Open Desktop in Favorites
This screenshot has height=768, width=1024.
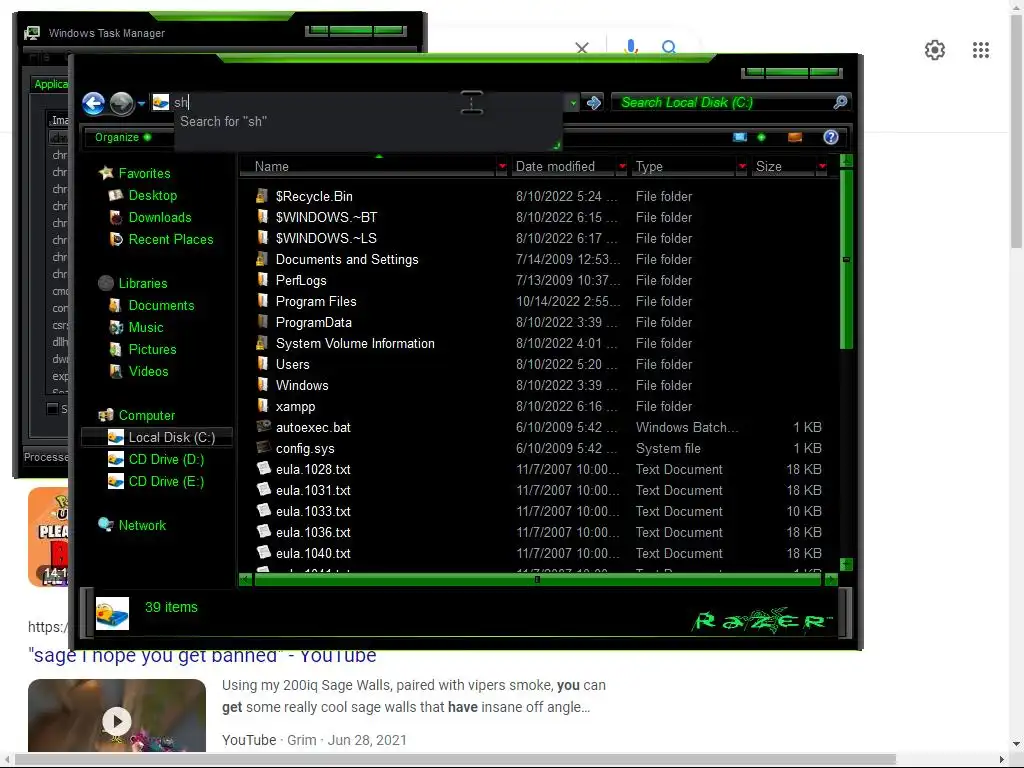(x=152, y=195)
